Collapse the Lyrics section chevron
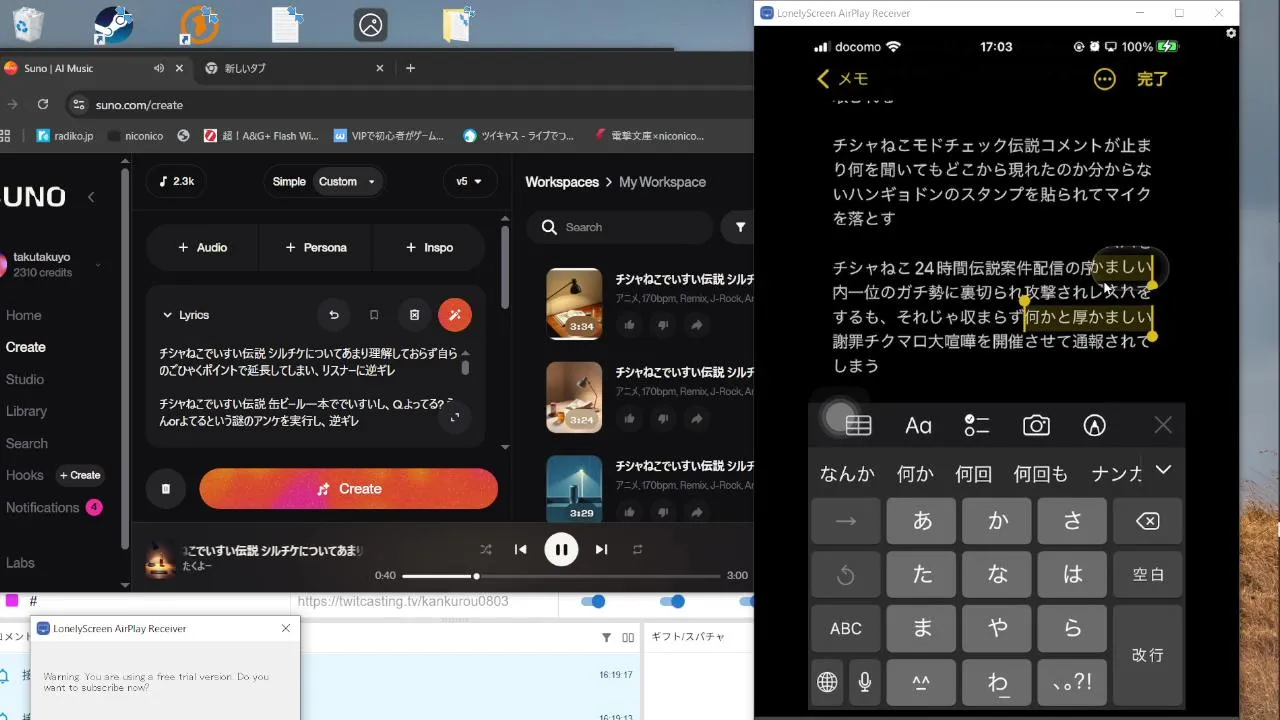 coord(167,315)
